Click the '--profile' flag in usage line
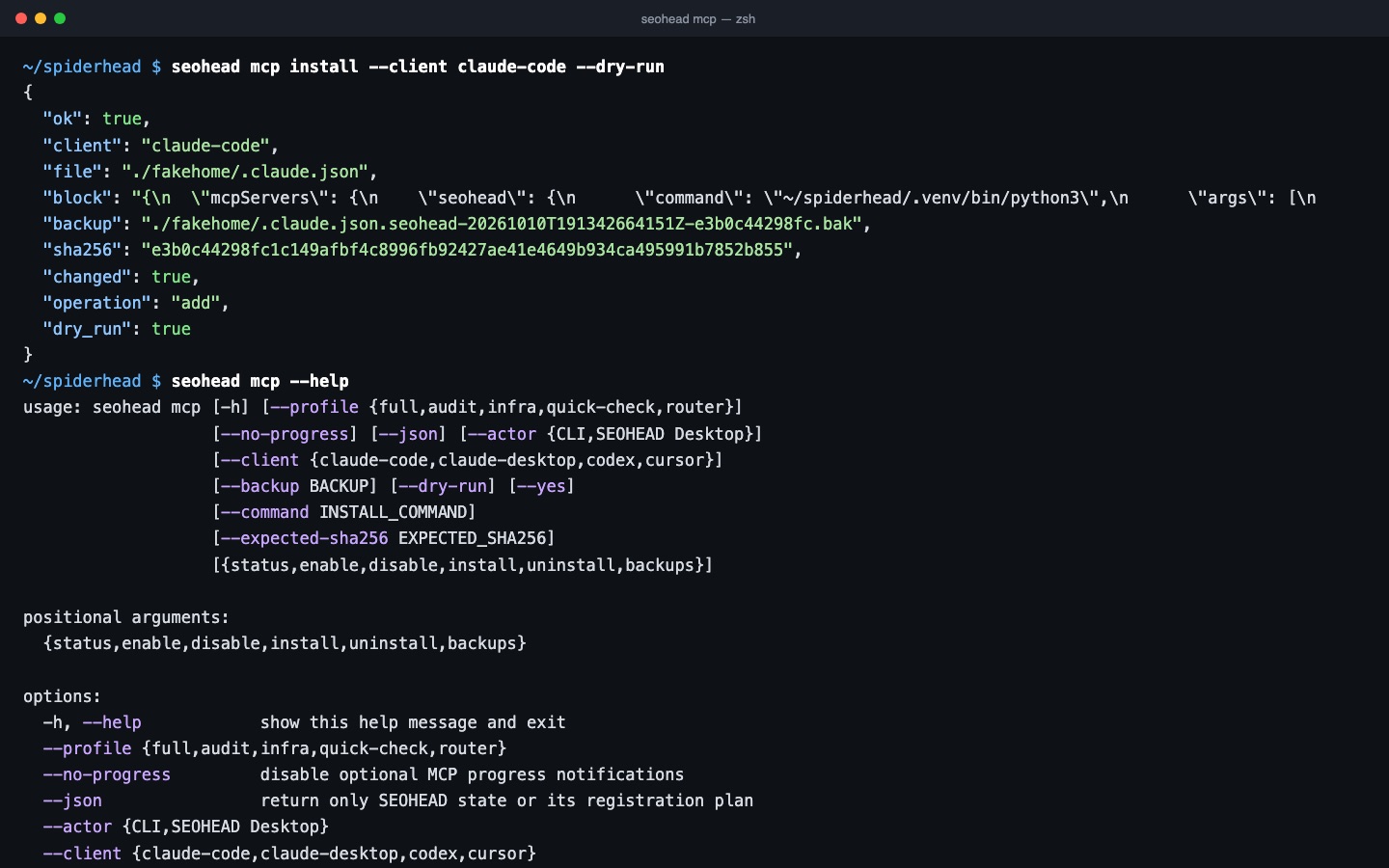Viewport: 1389px width, 868px height. (314, 407)
